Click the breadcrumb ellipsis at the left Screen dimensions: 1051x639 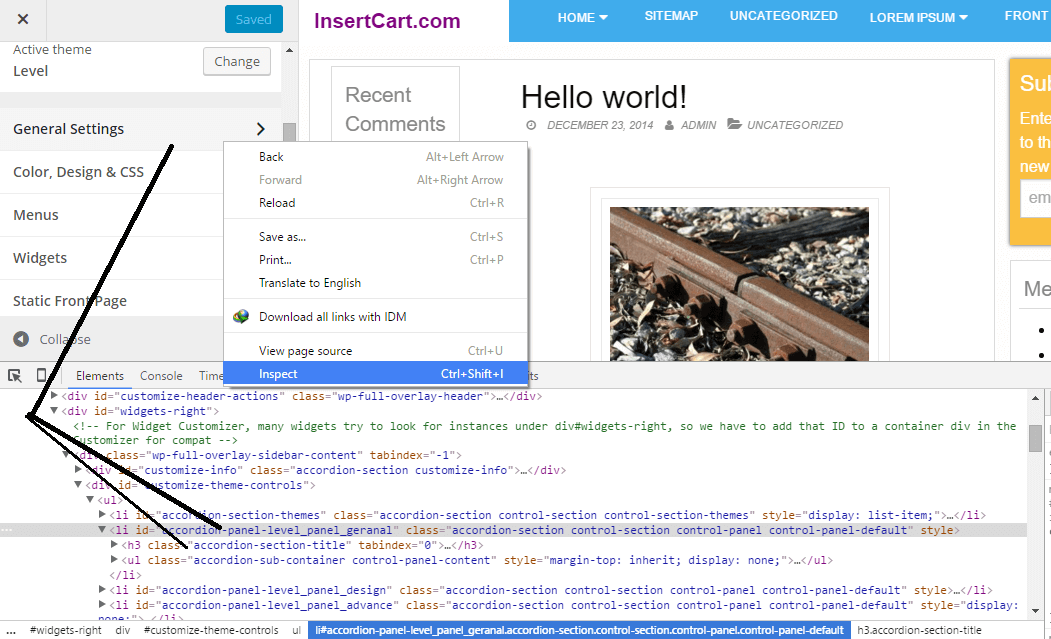pos(10,630)
